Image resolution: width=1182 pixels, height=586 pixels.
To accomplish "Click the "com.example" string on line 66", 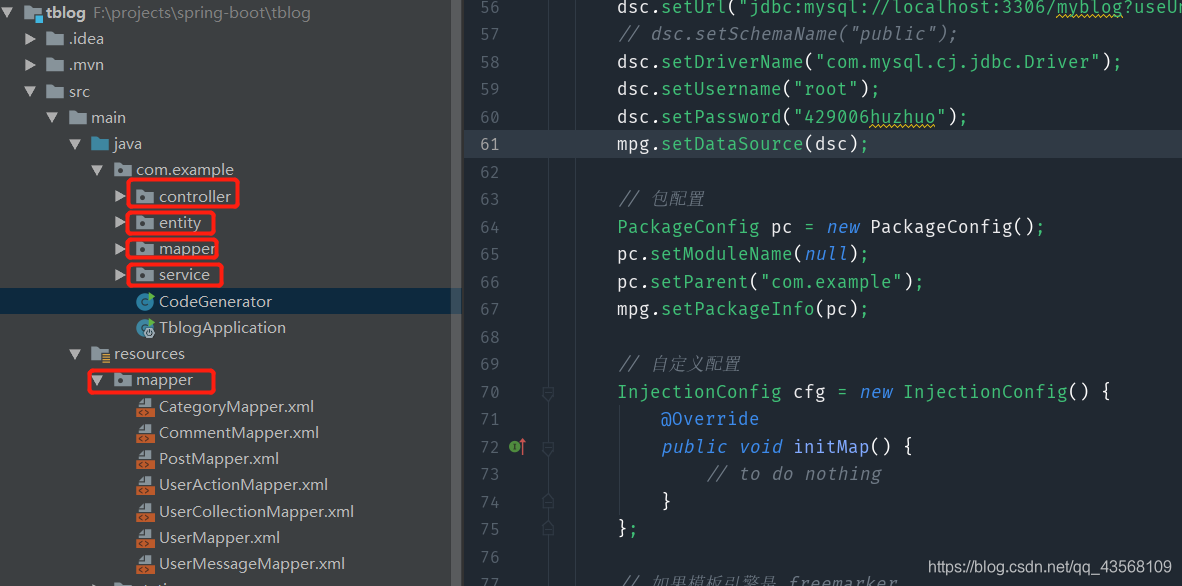I will tap(831, 282).
